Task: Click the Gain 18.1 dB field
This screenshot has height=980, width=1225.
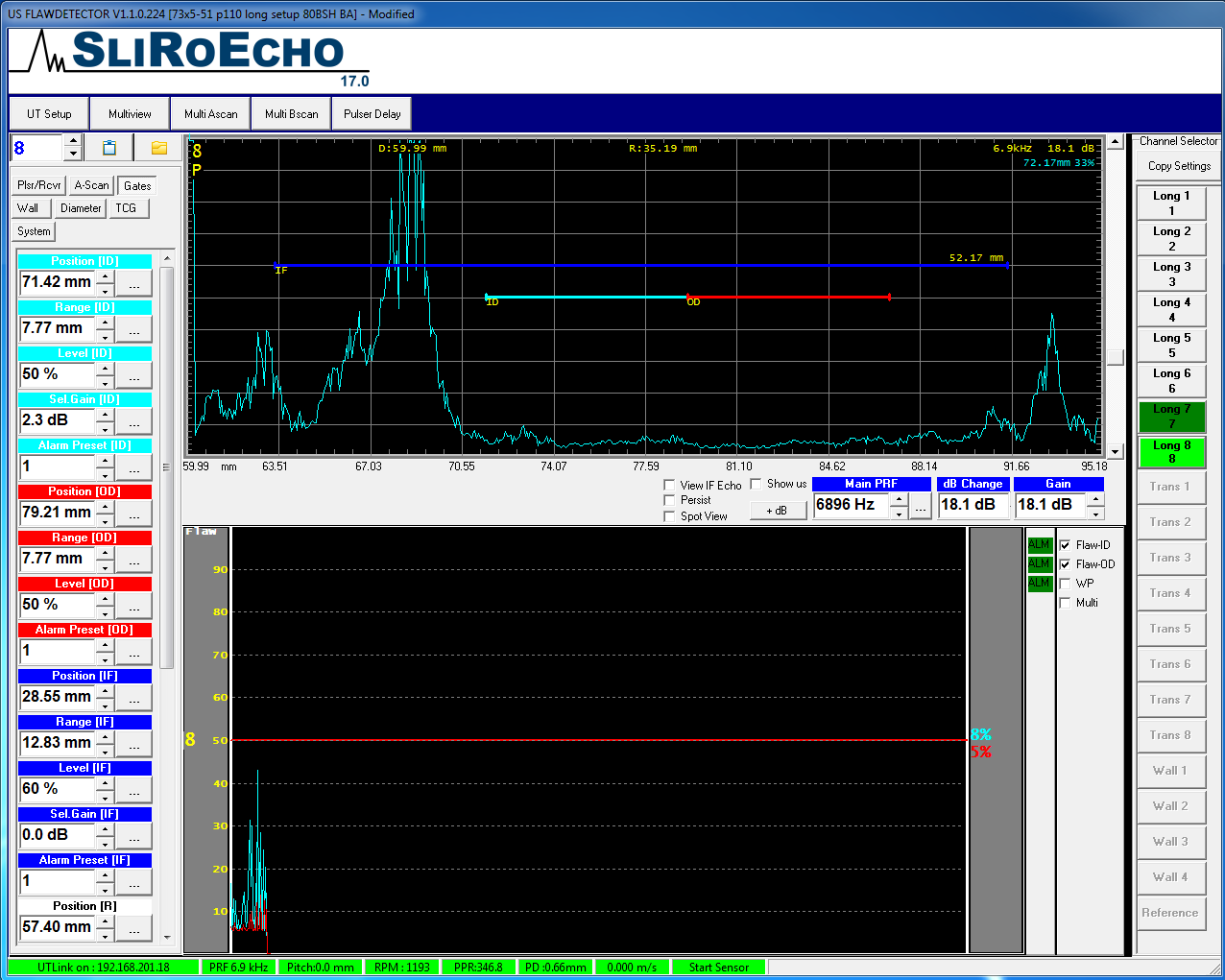Action: coord(1051,506)
